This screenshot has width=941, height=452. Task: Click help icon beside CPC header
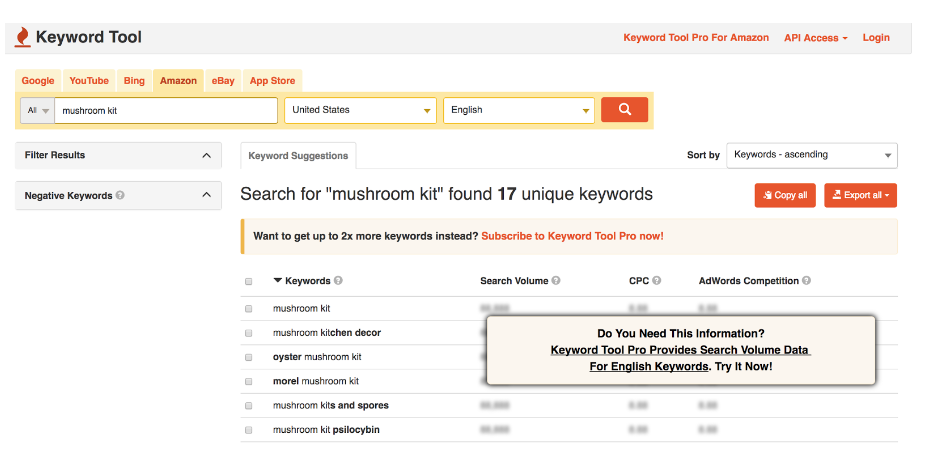coord(657,281)
